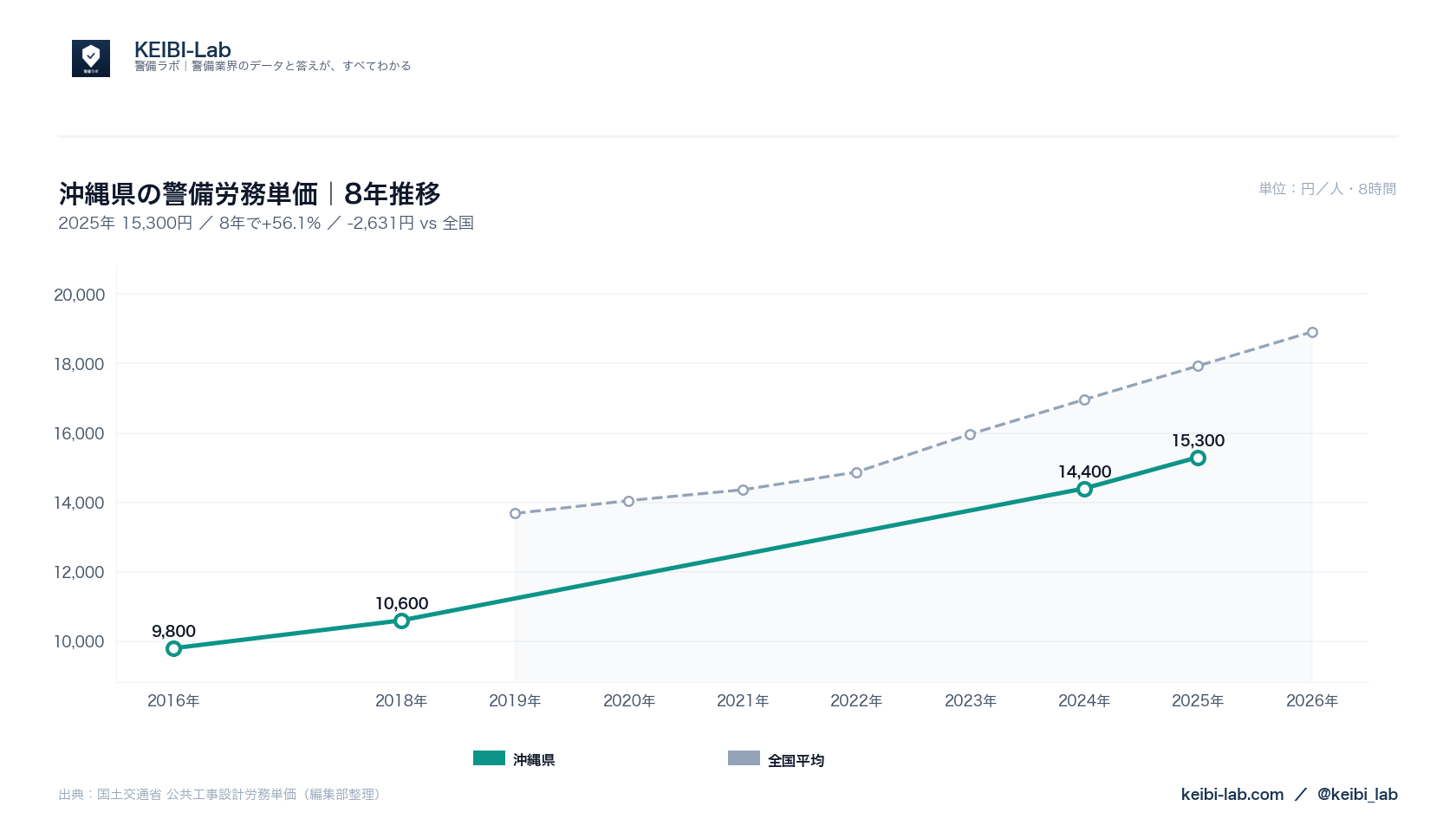The width and height of the screenshot is (1456, 832).
Task: Click the 2025 national average dashed-line point
Action: tap(1198, 366)
